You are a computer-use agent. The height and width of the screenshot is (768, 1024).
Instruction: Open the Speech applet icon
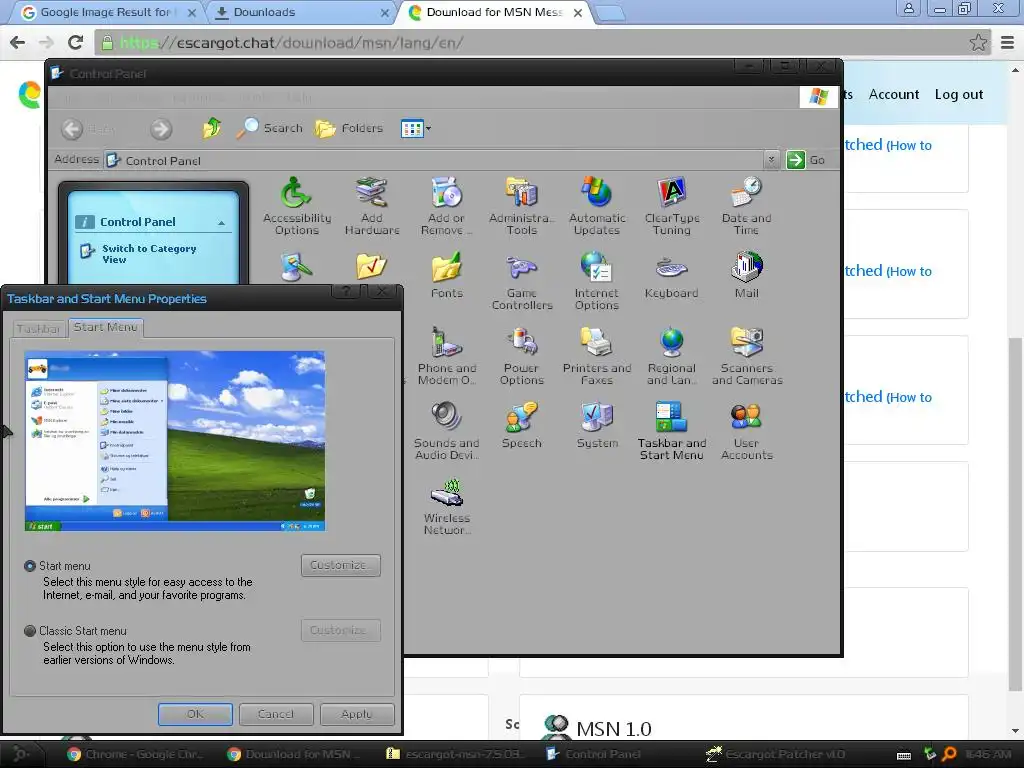(x=521, y=425)
